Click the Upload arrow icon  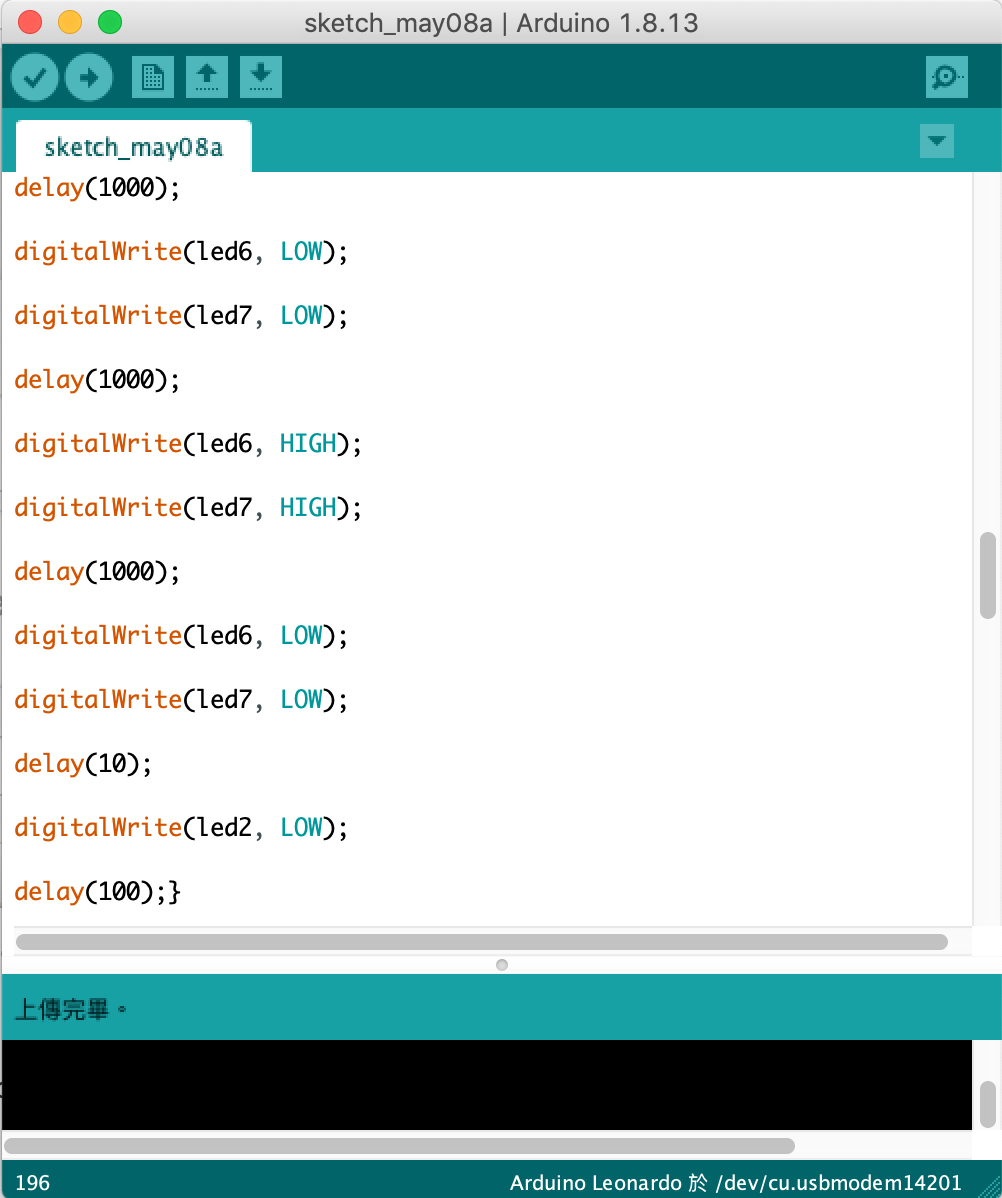click(88, 77)
